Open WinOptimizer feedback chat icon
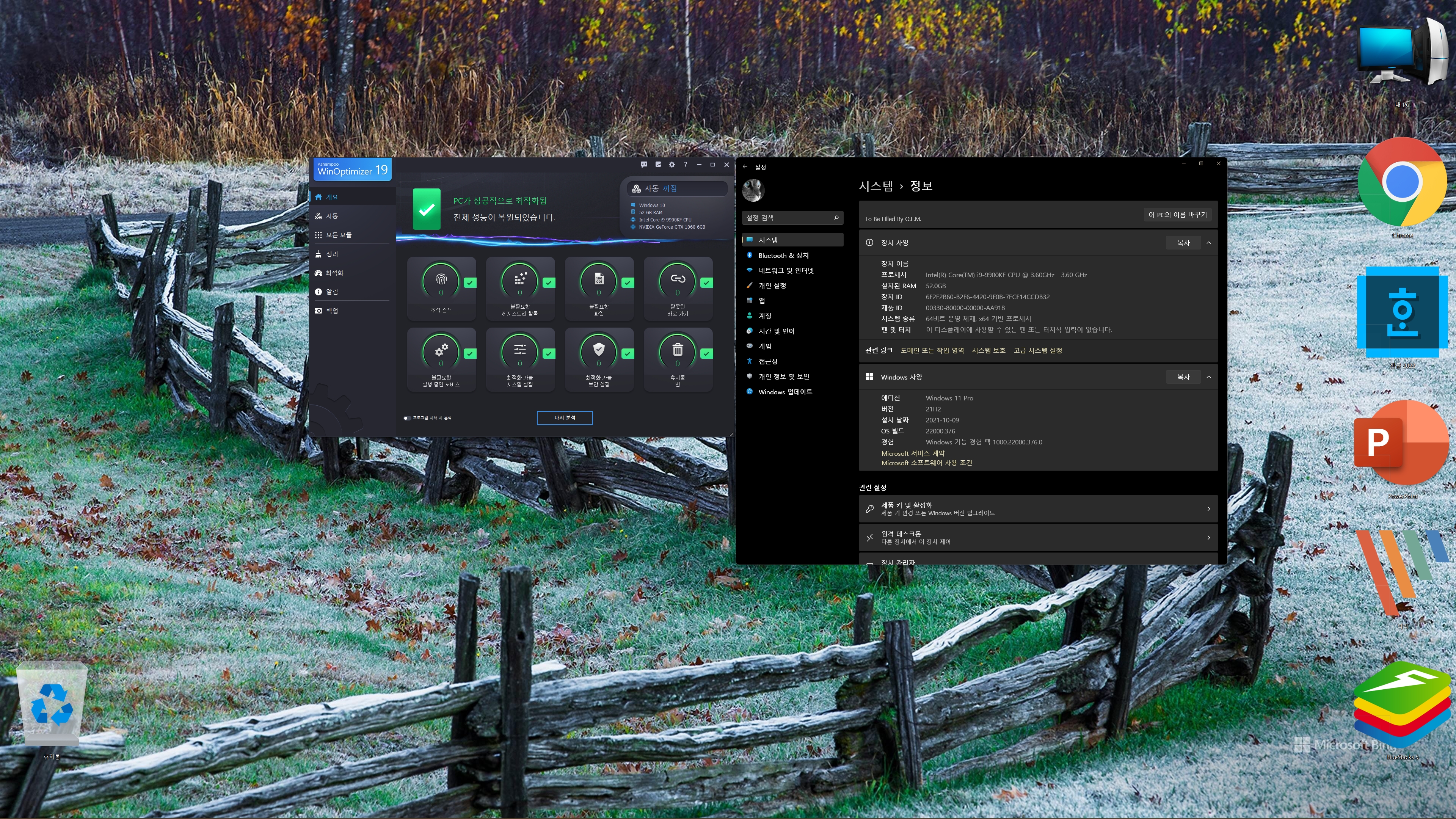 coord(644,165)
